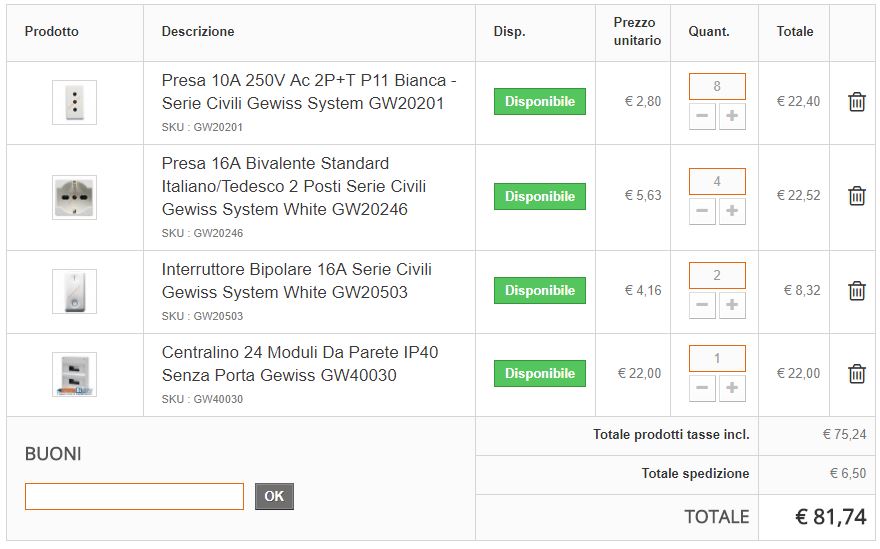Image resolution: width=880 pixels, height=549 pixels.
Task: Increase quantity of Presa 16A Bivalente
Action: pos(732,211)
